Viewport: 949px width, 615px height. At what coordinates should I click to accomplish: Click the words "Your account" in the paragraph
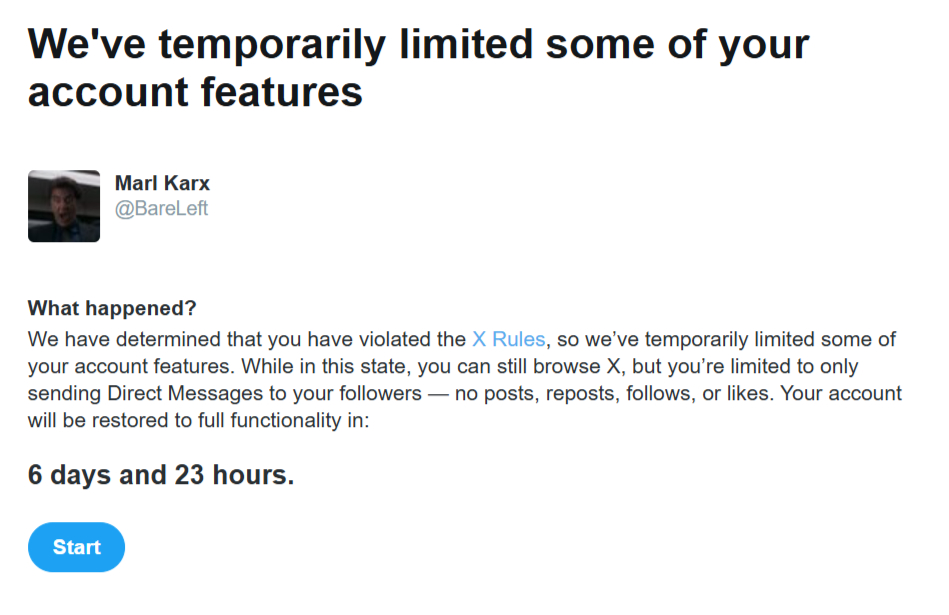[x=842, y=393]
